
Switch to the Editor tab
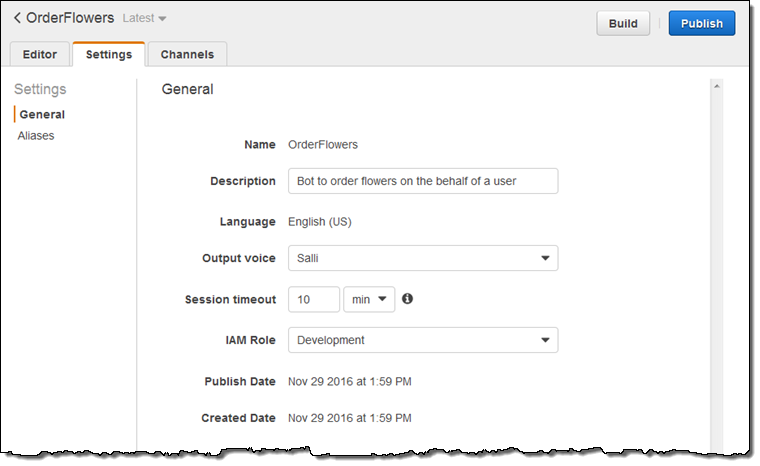click(x=40, y=54)
